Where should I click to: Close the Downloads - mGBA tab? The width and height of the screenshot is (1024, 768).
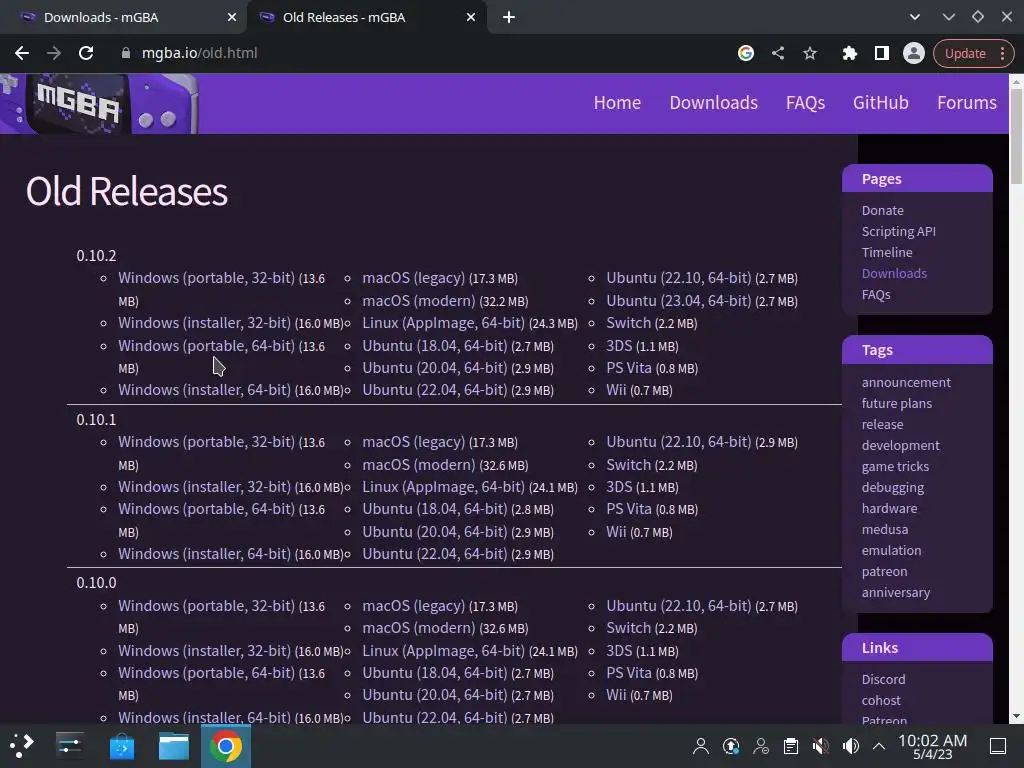(x=232, y=18)
